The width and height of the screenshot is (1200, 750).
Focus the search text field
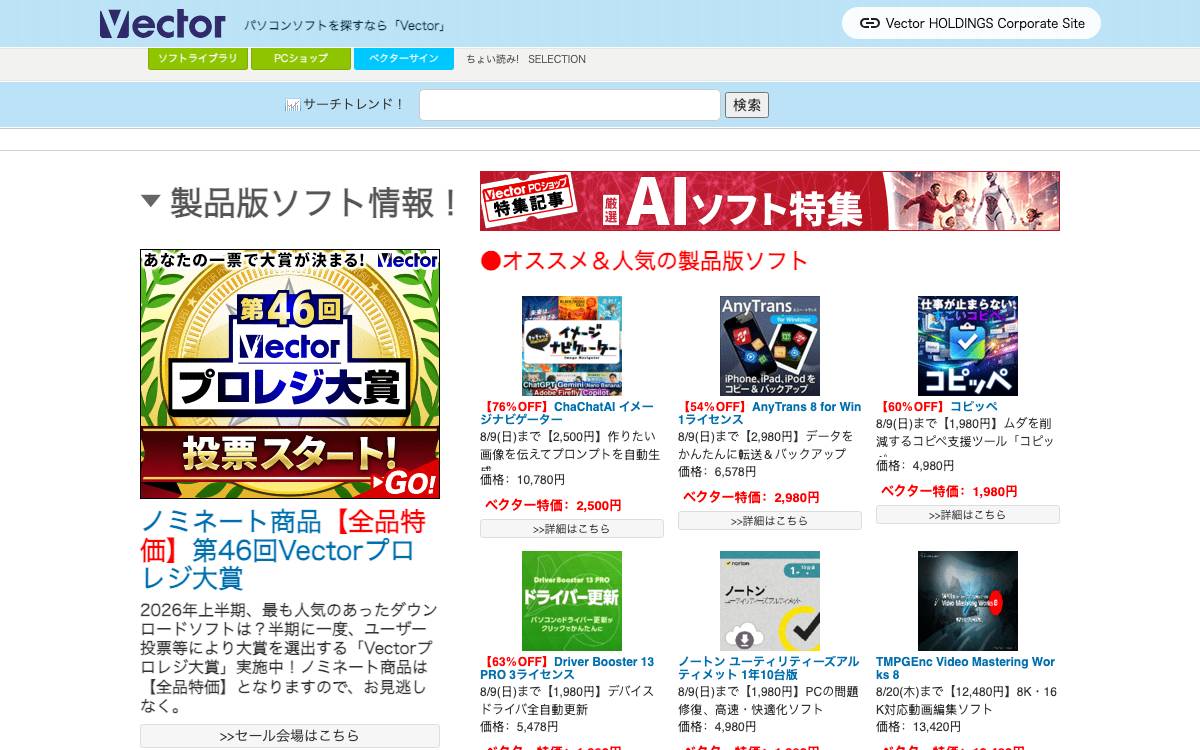tap(570, 105)
